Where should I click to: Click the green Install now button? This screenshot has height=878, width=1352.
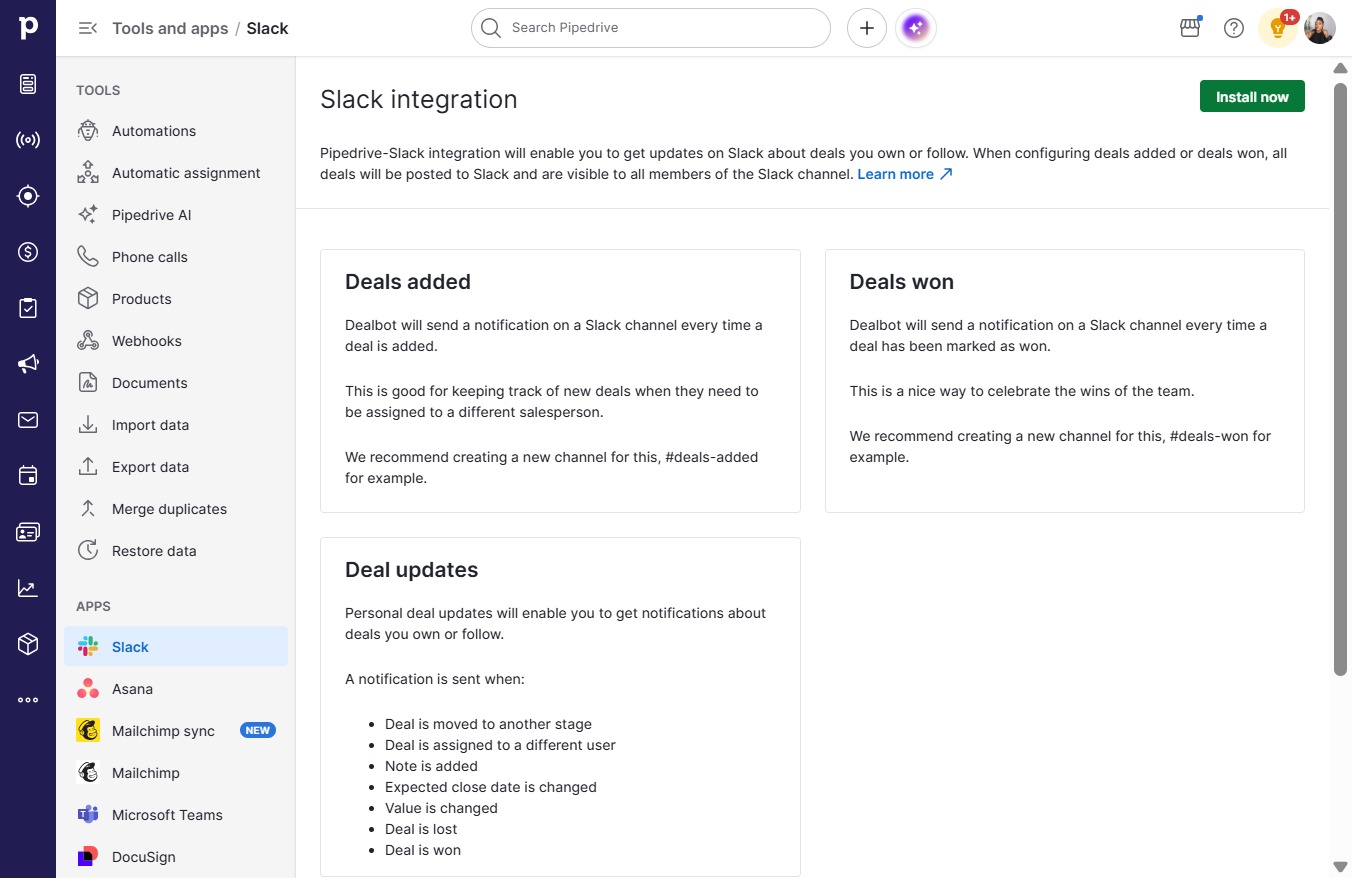[1252, 96]
